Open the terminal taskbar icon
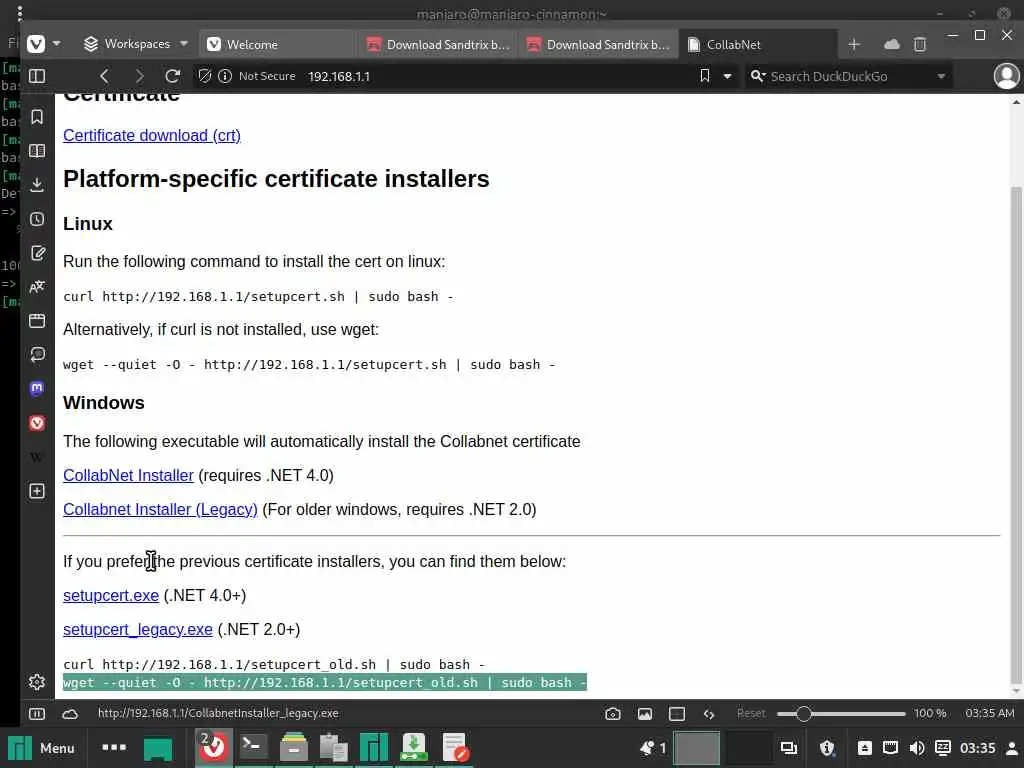This screenshot has width=1024, height=768. (253, 748)
